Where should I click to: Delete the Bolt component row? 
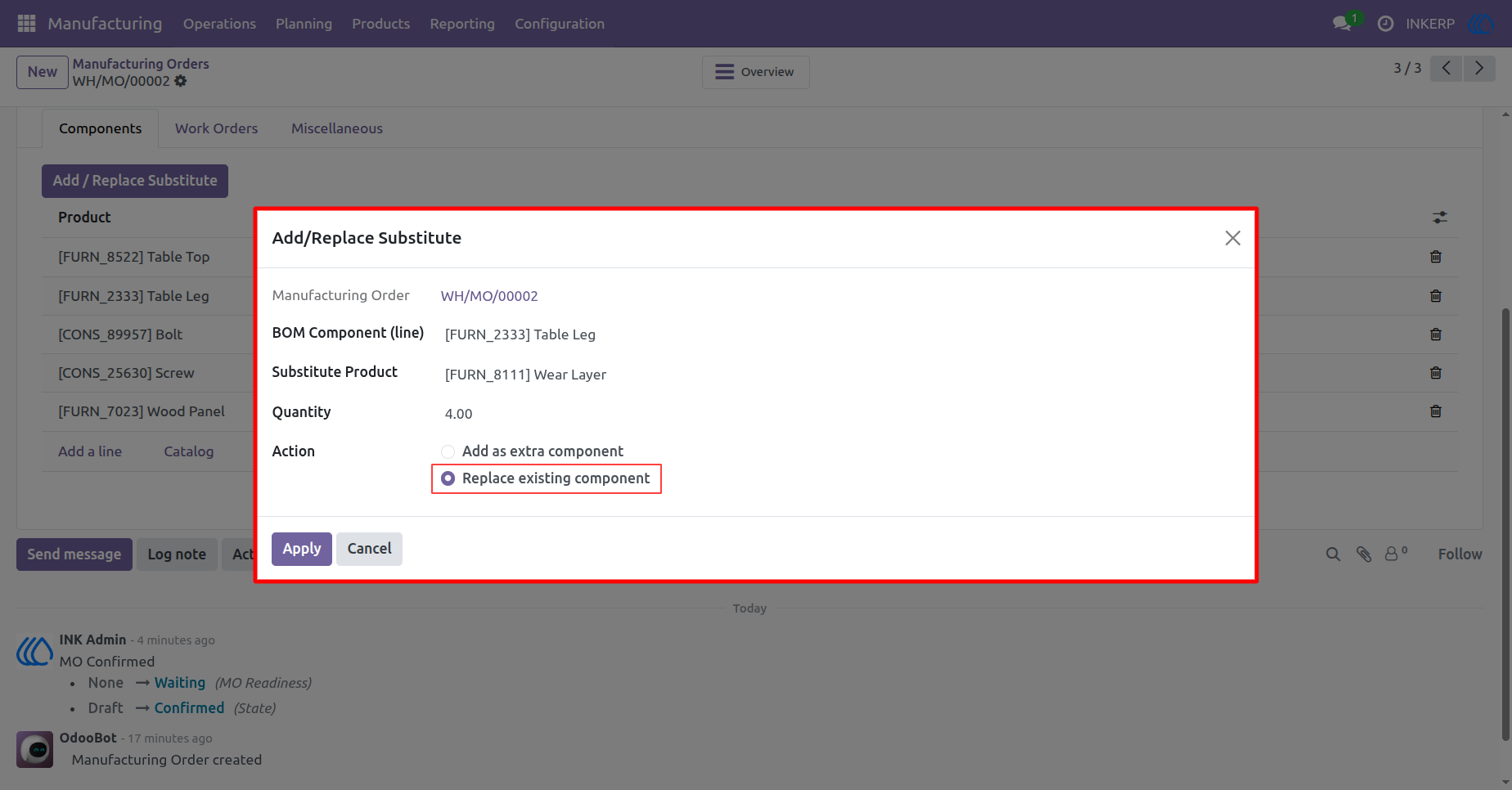click(1436, 334)
